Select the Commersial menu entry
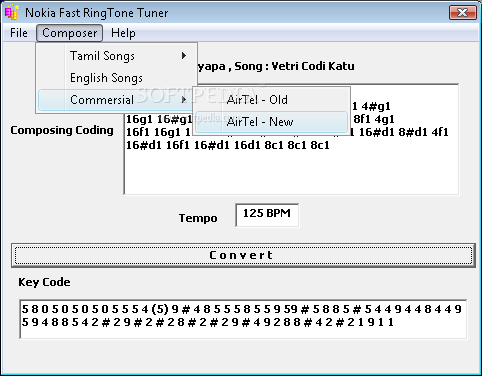 (x=115, y=100)
